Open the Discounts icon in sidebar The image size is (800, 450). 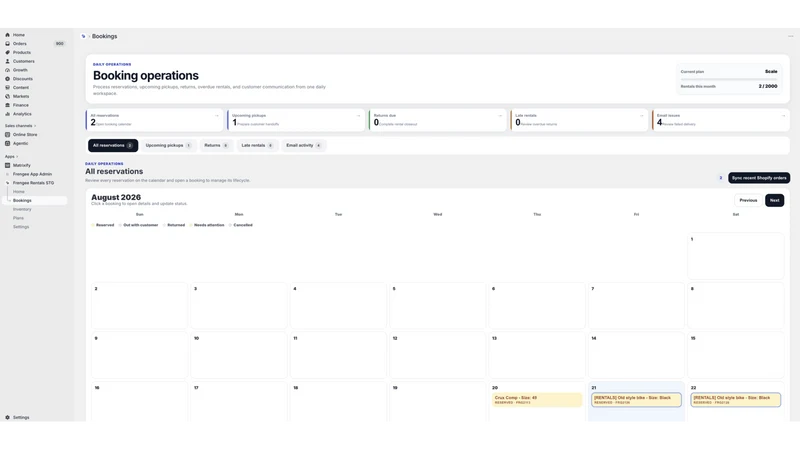tap(8, 79)
